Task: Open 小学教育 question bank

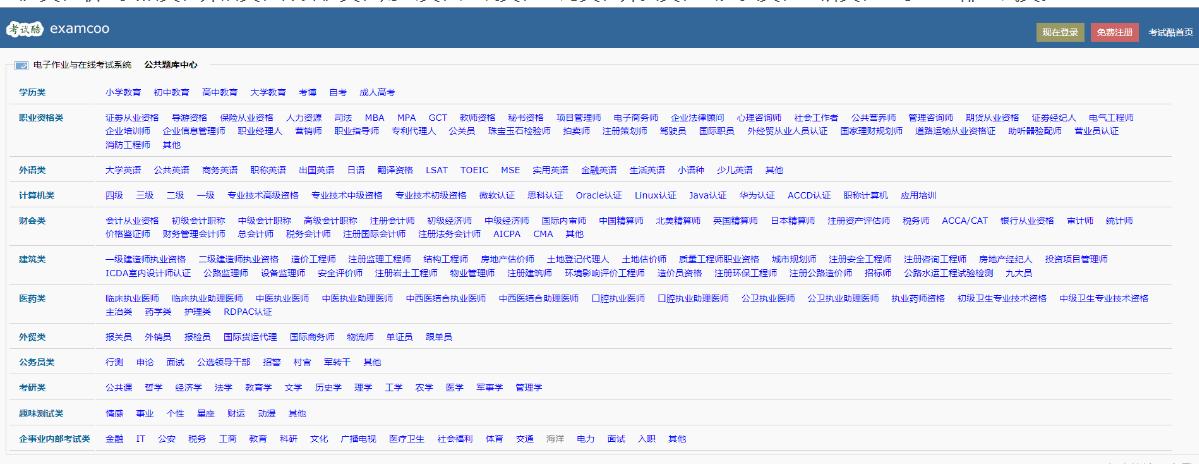Action: 123,92
